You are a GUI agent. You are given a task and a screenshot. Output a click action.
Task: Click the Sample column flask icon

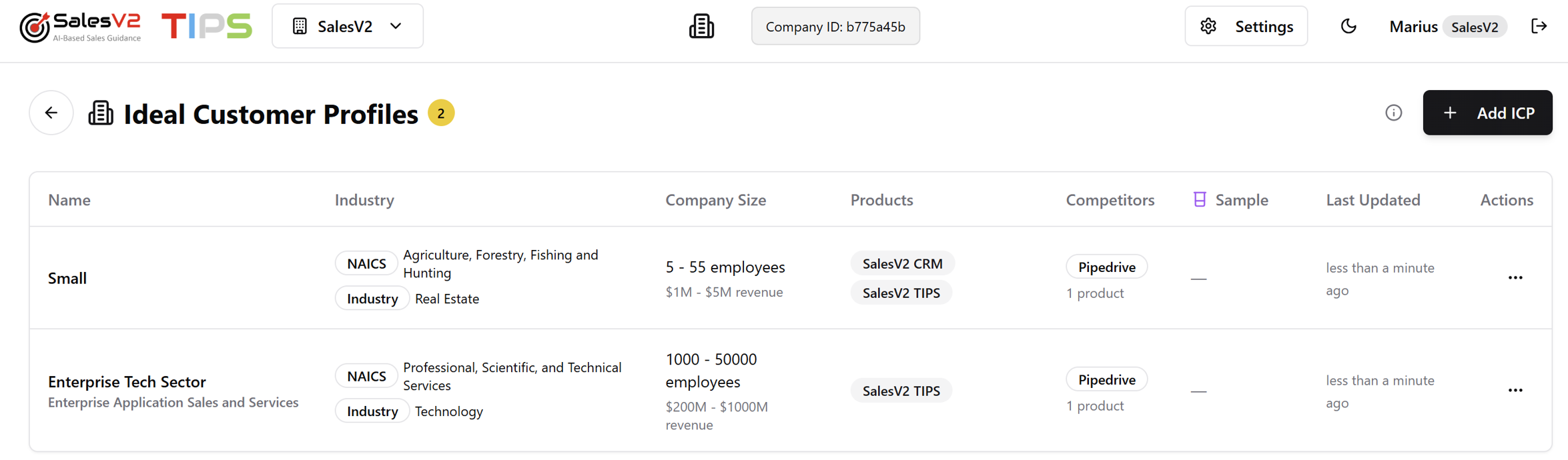(x=1199, y=199)
